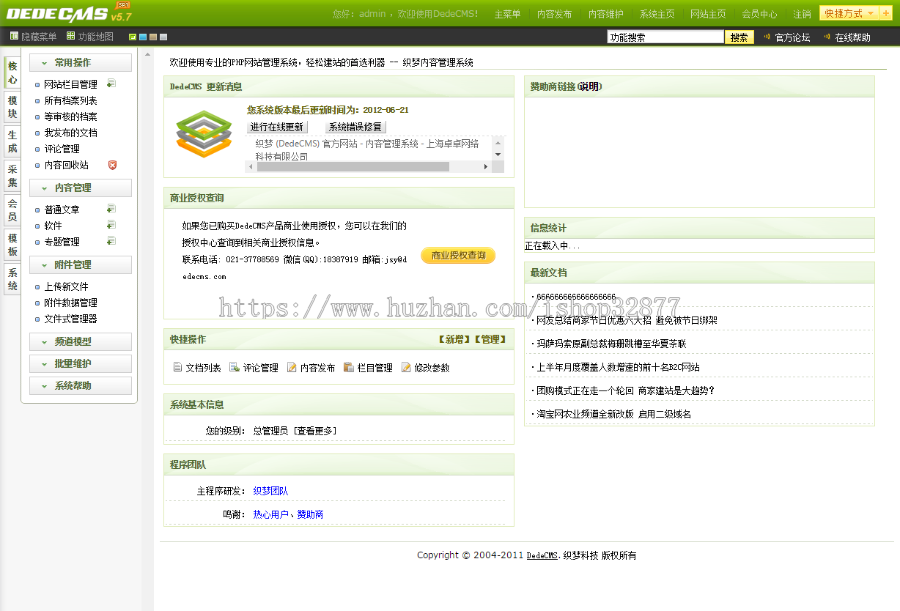900x611 pixels.
Task: Click add icon next to 普通文章
Action: tap(111, 209)
